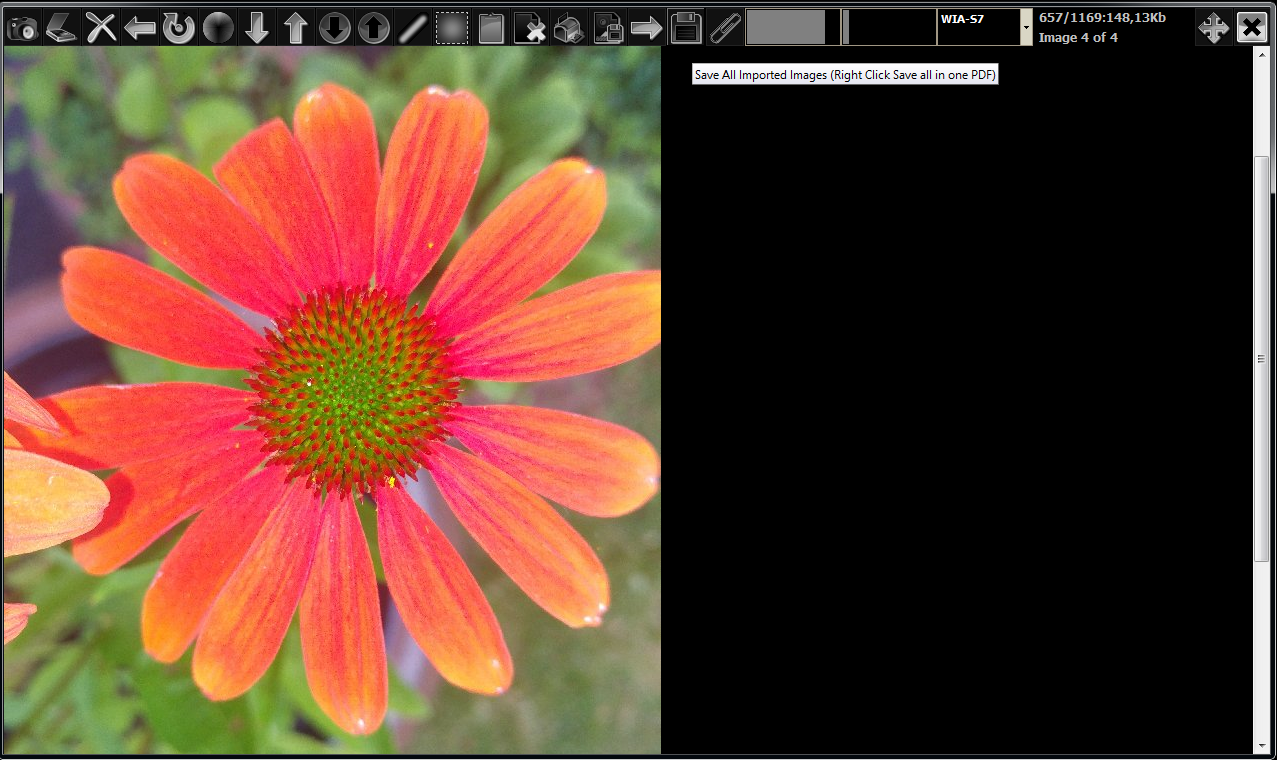This screenshot has height=760, width=1277.
Task: Click the Save All Imported Images floppy icon
Action: [686, 28]
